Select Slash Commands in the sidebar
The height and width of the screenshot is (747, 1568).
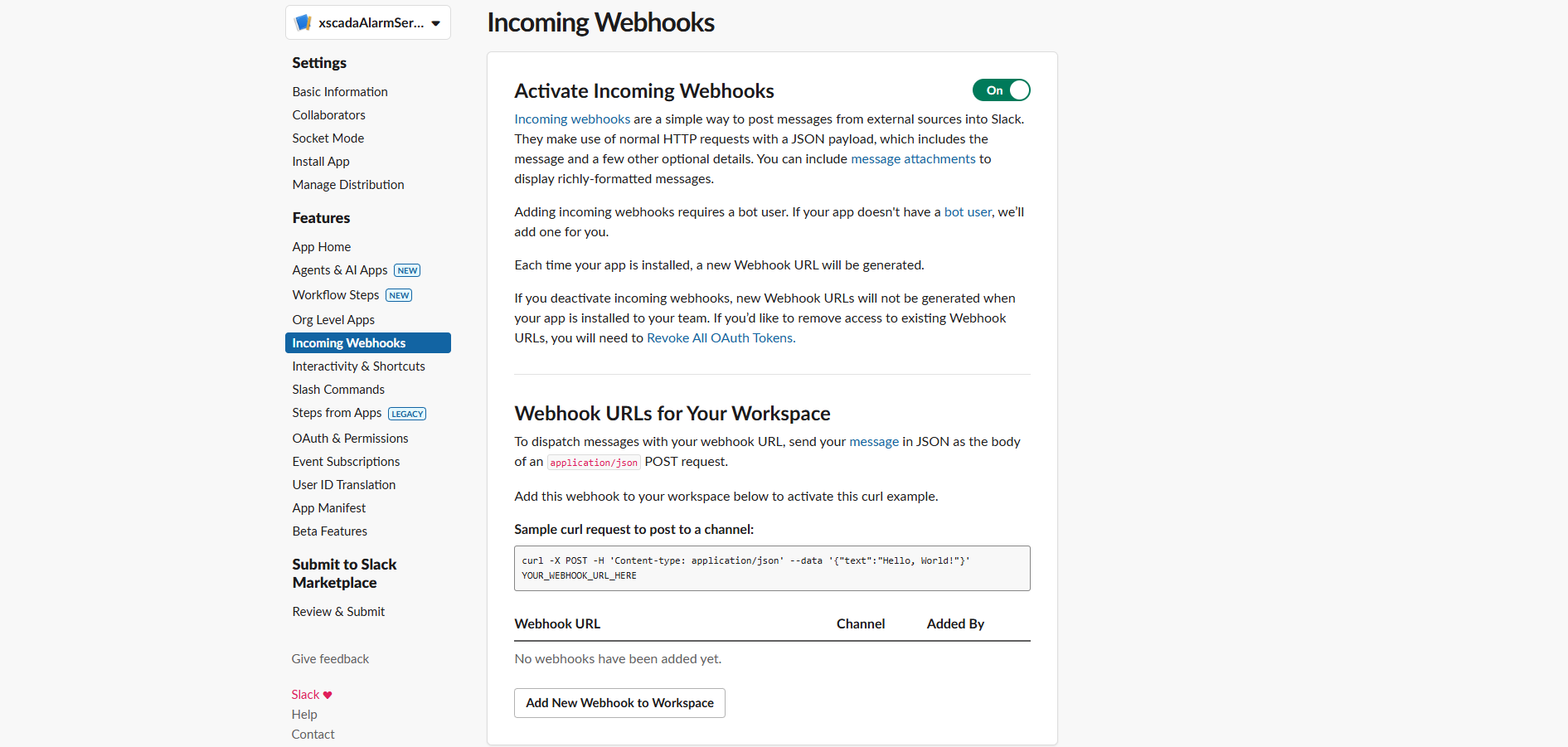(338, 390)
